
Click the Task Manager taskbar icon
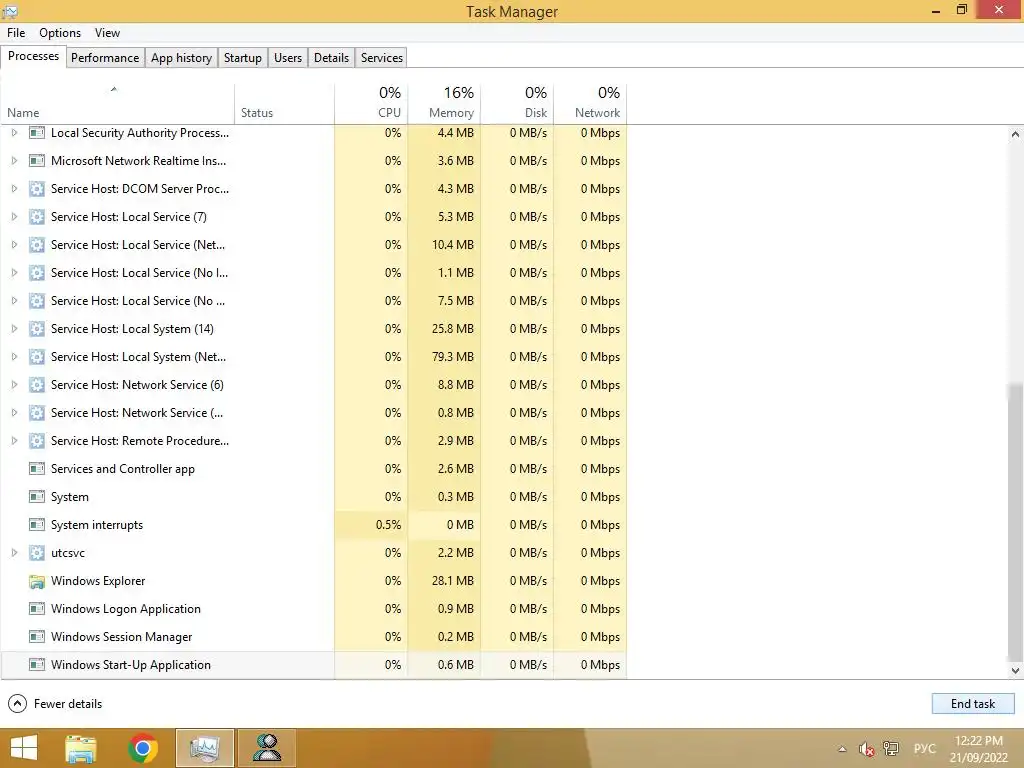point(205,748)
